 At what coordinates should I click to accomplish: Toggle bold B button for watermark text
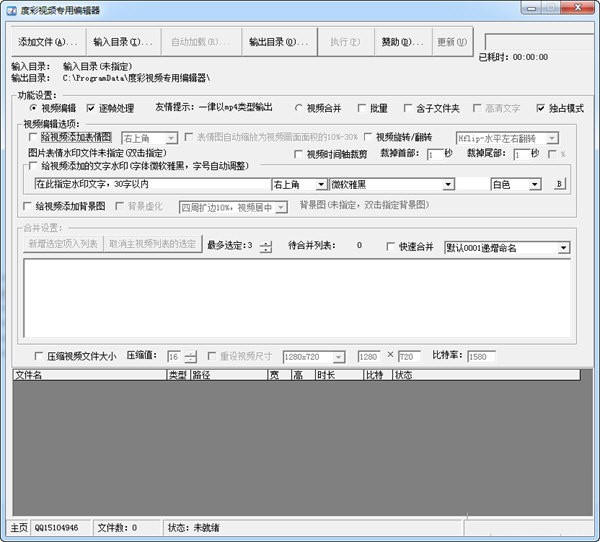coord(560,184)
